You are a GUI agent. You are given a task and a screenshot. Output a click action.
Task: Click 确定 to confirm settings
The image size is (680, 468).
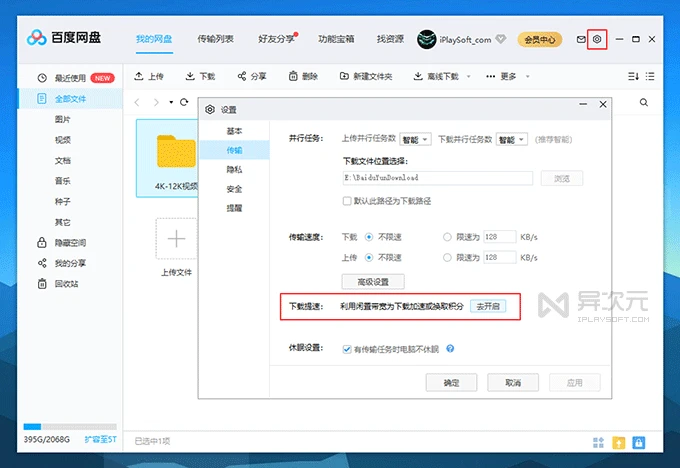pos(451,383)
